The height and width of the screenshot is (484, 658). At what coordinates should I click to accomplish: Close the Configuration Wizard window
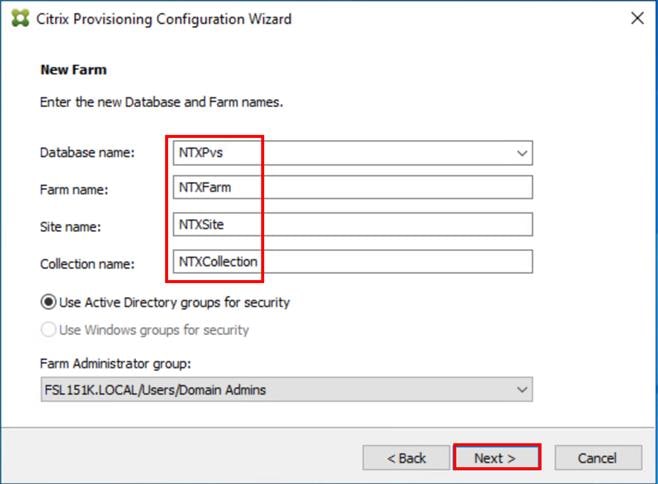click(x=637, y=18)
